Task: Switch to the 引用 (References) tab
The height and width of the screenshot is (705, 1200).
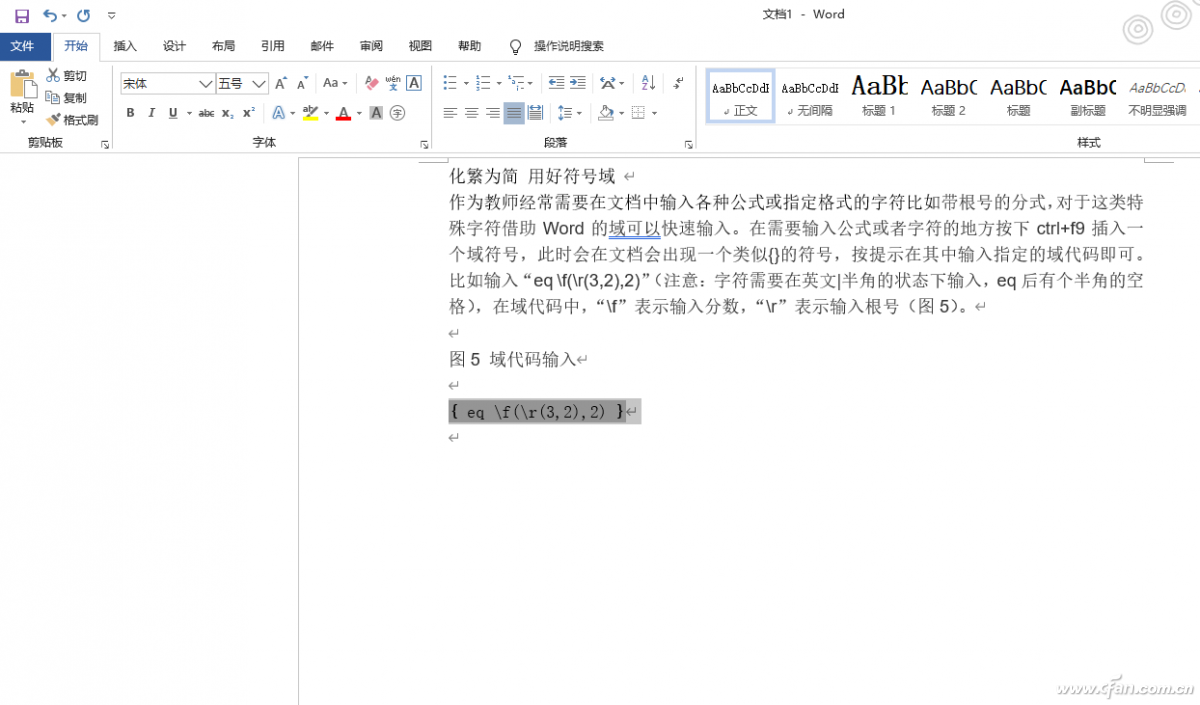Action: (272, 46)
